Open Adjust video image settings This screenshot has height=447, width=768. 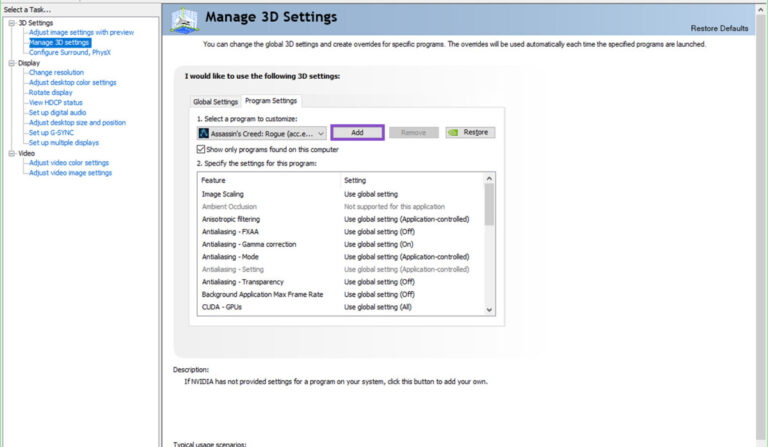coord(71,173)
